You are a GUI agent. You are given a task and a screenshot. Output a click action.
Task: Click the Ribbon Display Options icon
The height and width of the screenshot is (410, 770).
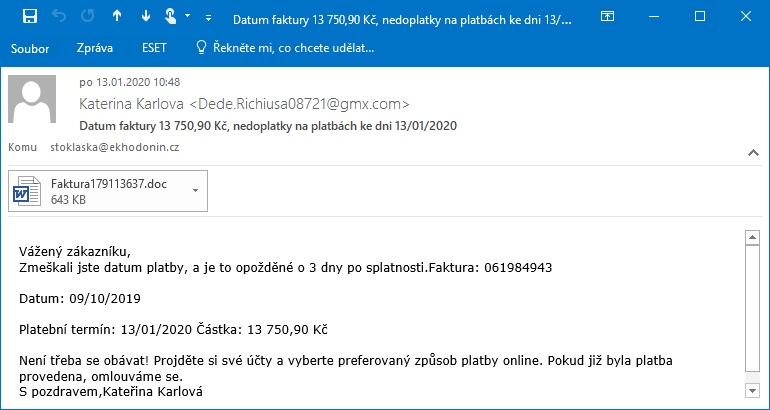(607, 17)
